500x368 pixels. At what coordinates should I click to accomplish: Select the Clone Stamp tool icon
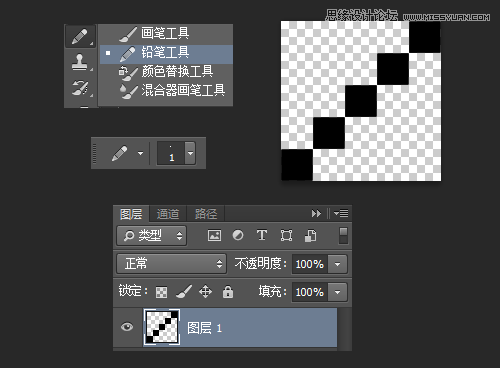click(x=80, y=62)
